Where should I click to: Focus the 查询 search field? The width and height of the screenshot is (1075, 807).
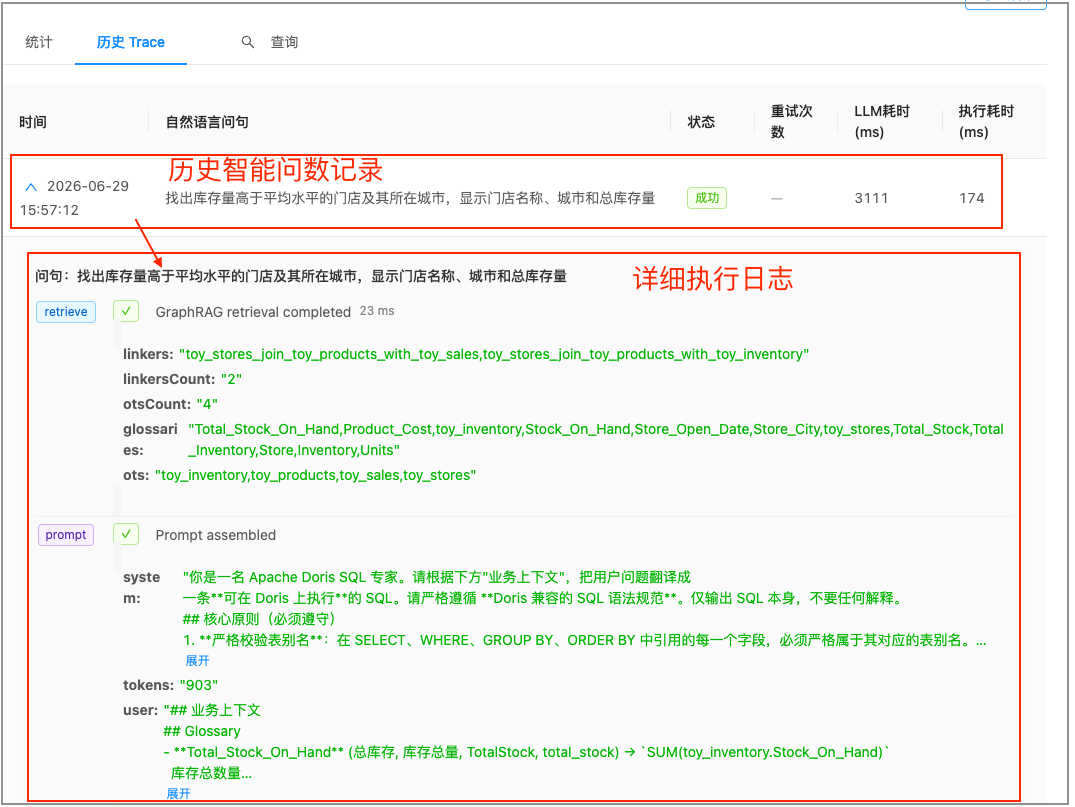pos(285,43)
